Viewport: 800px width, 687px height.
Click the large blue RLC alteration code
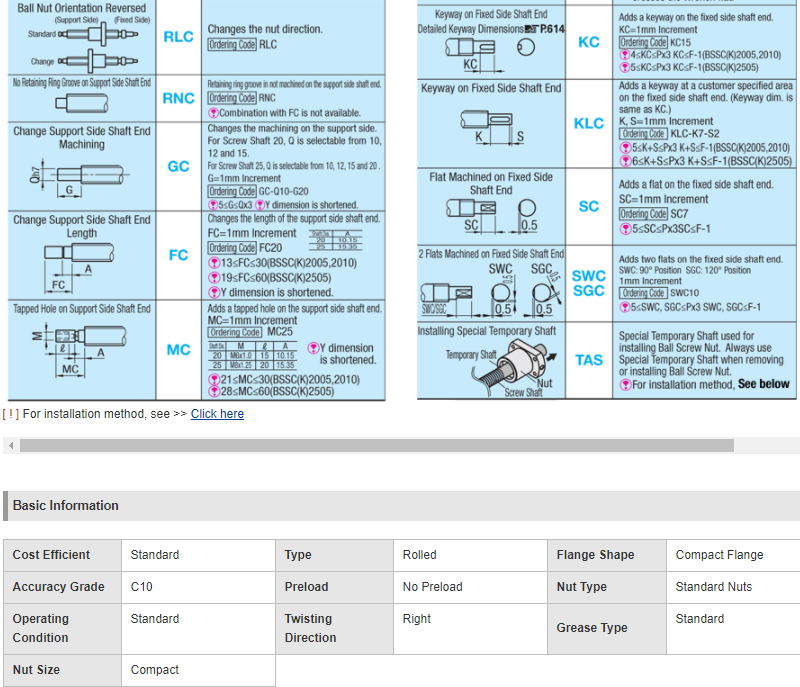coord(179,37)
